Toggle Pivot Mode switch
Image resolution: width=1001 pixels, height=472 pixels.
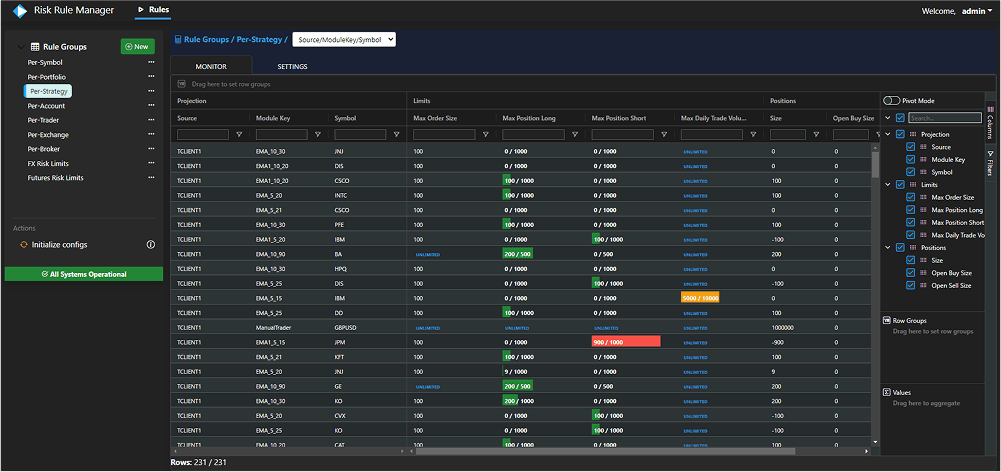(x=891, y=100)
